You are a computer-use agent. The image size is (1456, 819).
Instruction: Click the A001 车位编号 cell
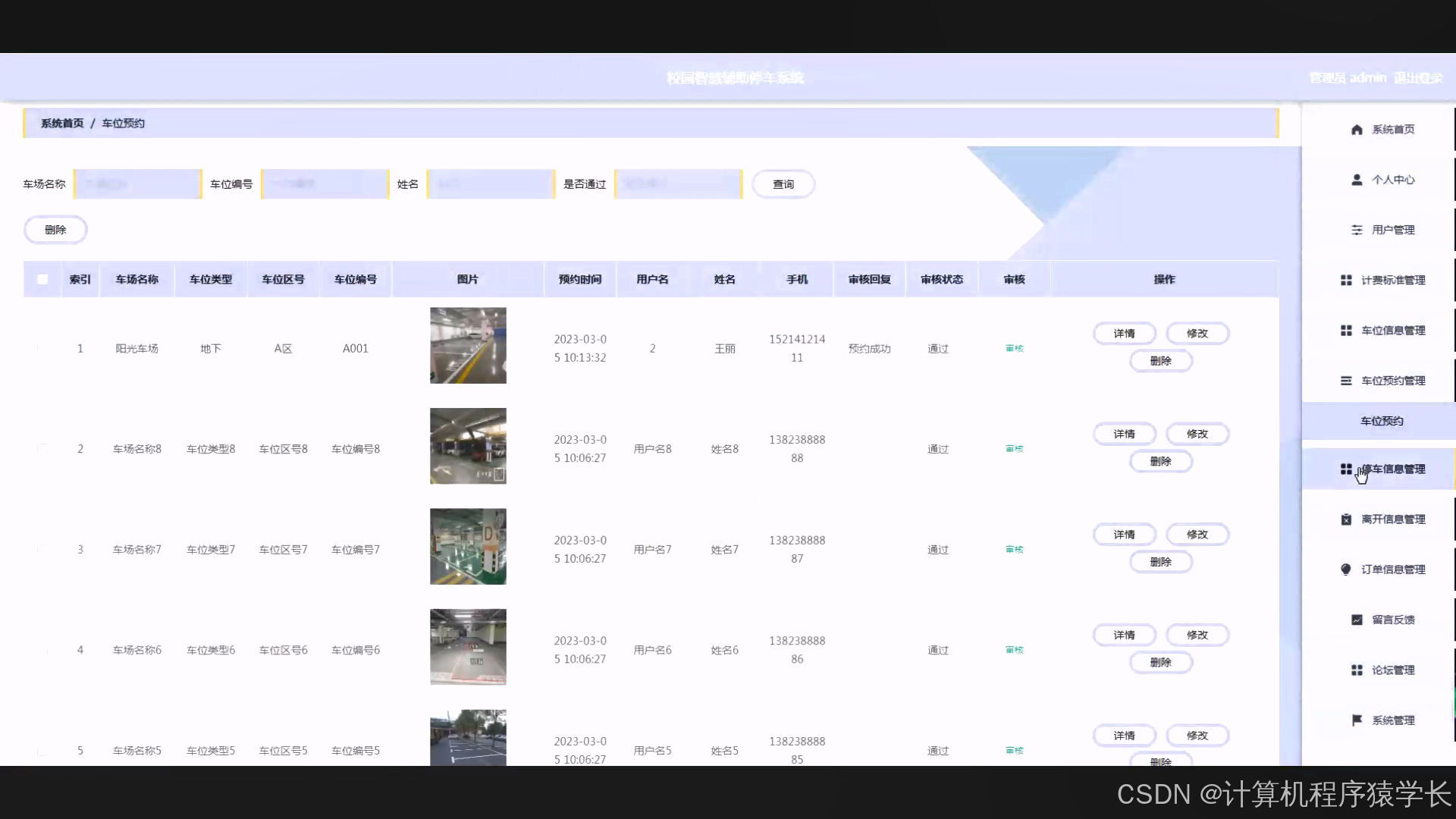click(x=356, y=349)
